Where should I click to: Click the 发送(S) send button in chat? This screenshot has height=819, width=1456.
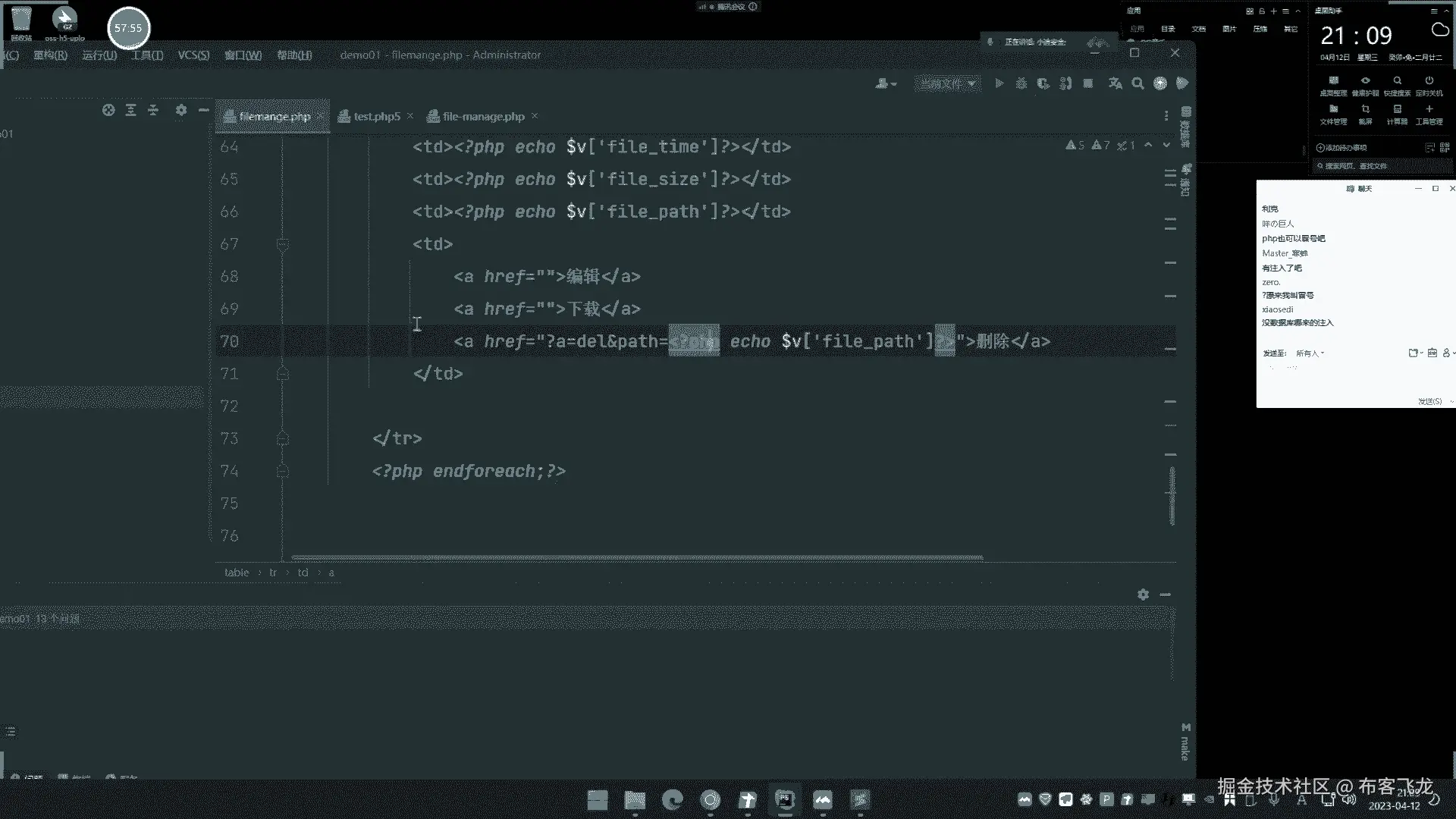tap(1429, 401)
